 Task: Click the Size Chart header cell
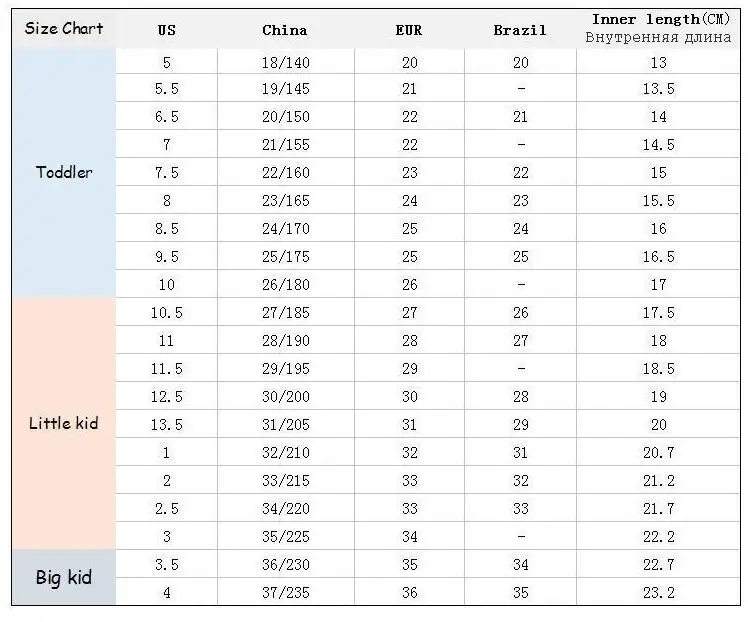point(63,29)
